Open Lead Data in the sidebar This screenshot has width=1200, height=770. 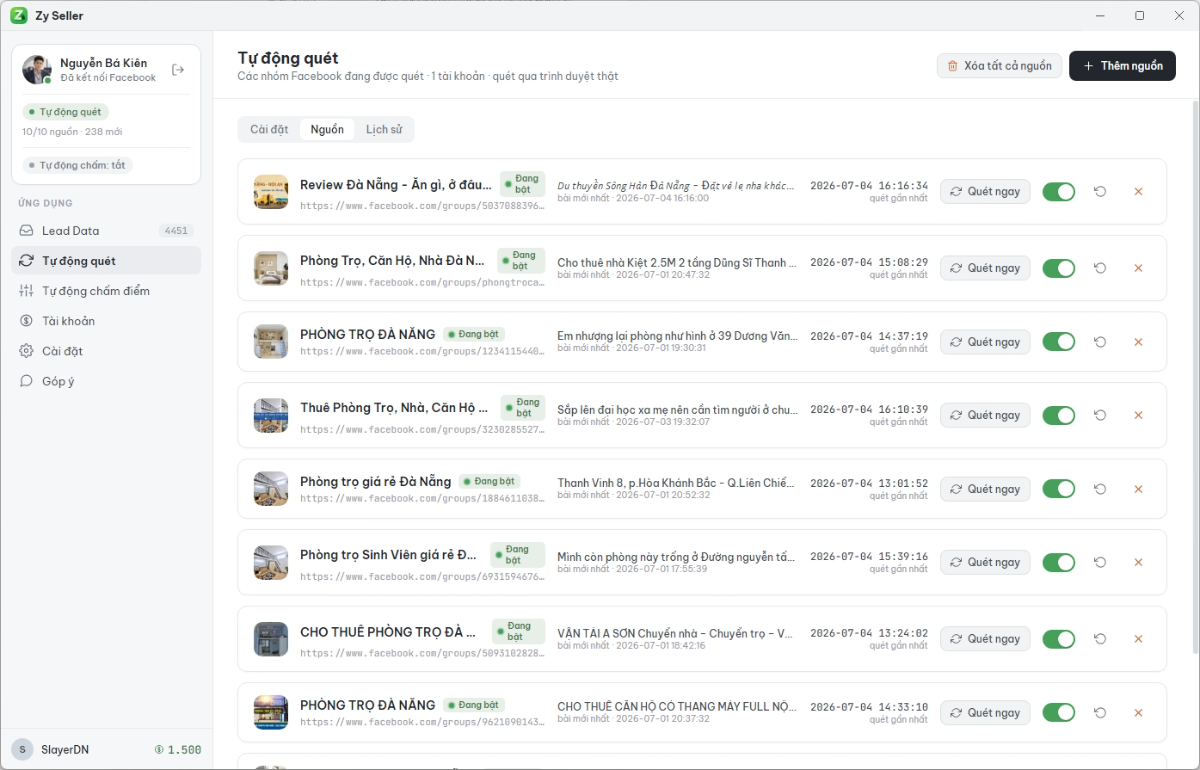(x=106, y=230)
